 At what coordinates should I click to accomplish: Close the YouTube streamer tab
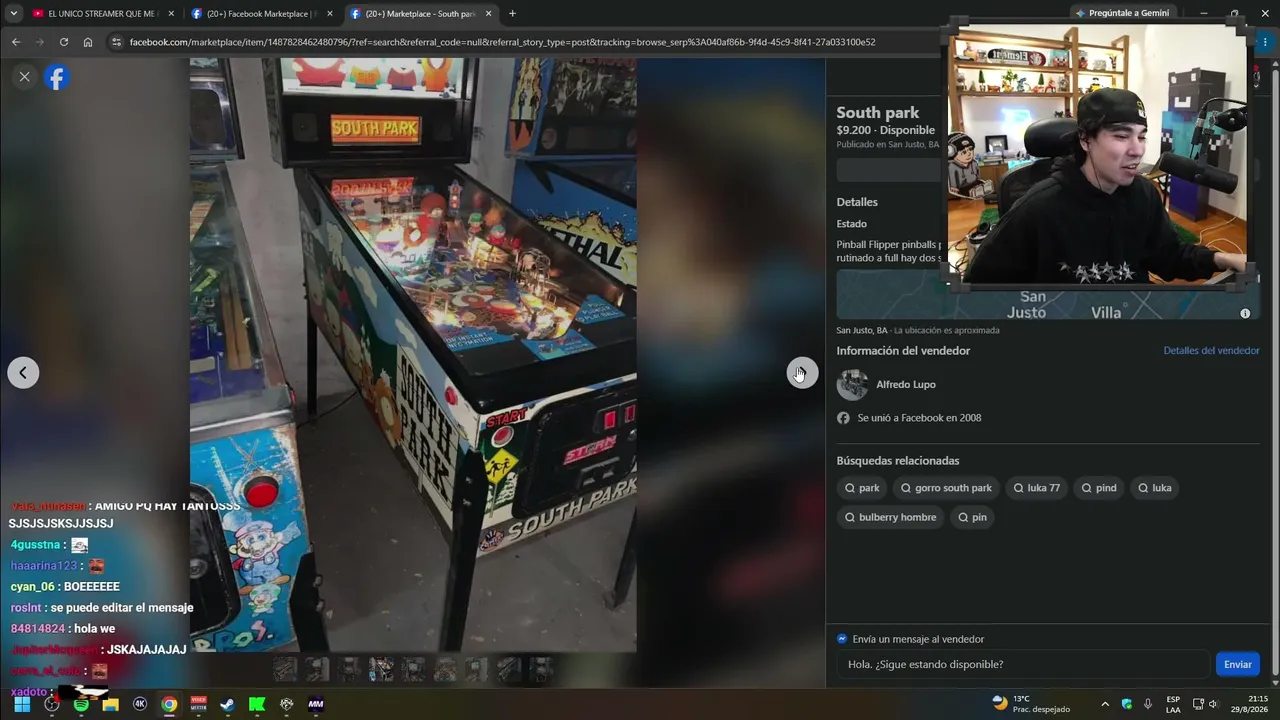(171, 14)
